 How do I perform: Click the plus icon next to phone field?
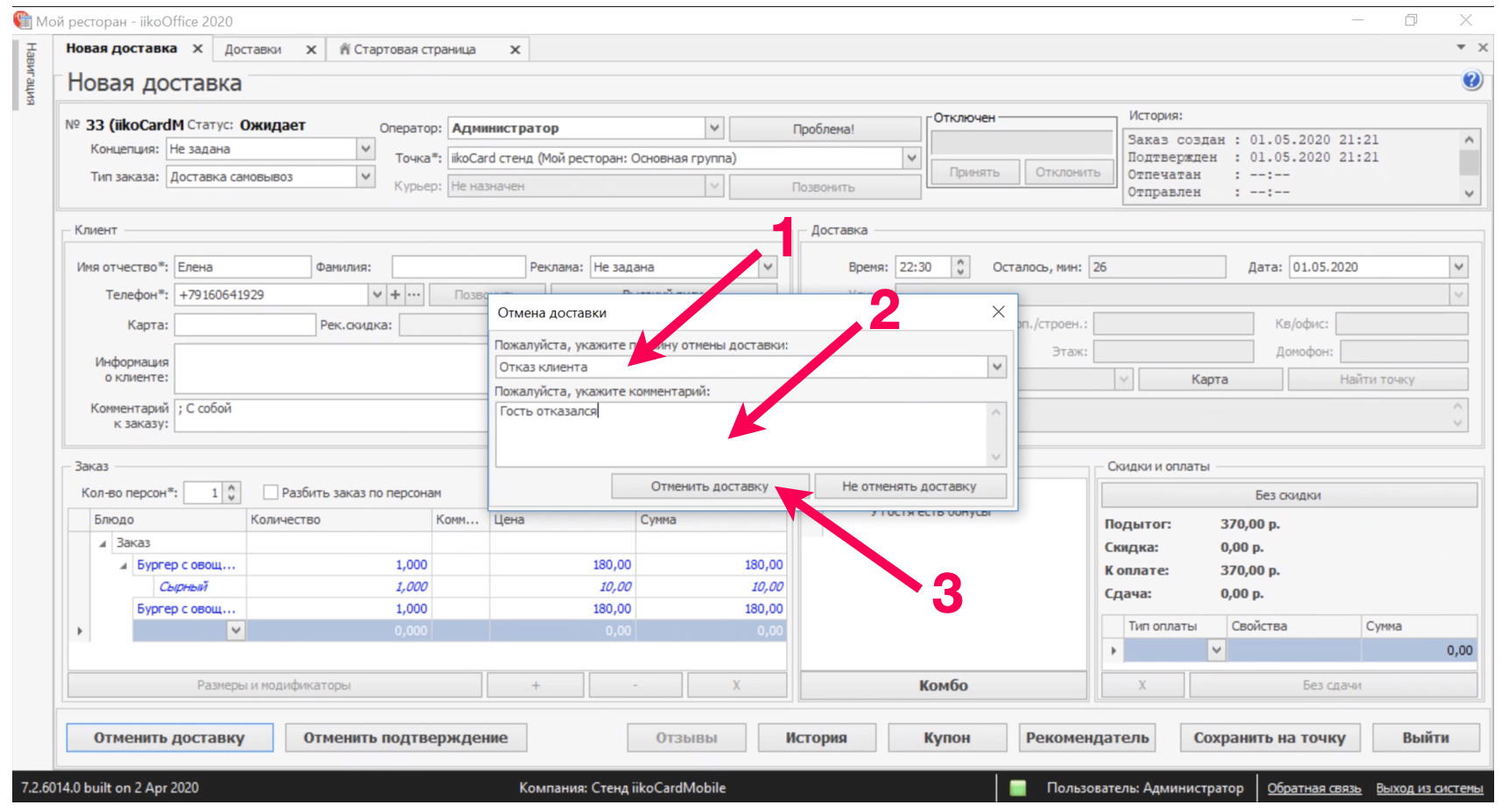pos(396,295)
